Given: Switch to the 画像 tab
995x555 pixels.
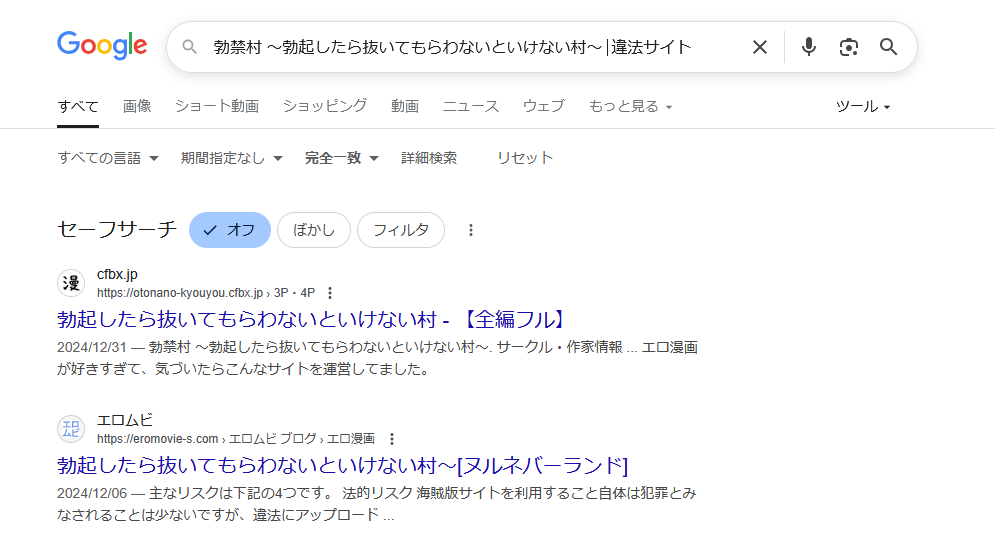Looking at the screenshot, I should pyautogui.click(x=137, y=106).
